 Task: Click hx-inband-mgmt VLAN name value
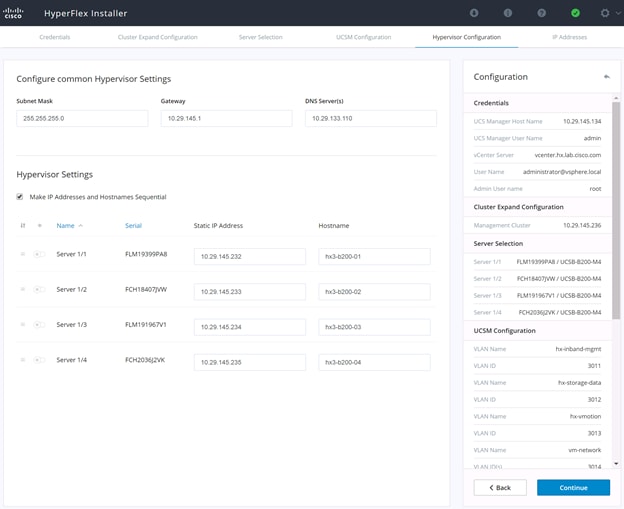578,349
